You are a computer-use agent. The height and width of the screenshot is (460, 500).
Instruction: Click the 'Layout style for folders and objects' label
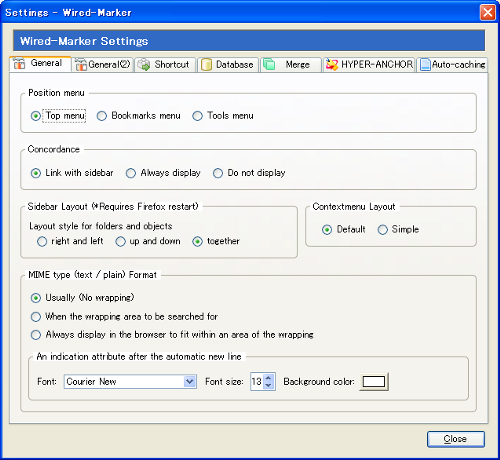[x=101, y=226]
